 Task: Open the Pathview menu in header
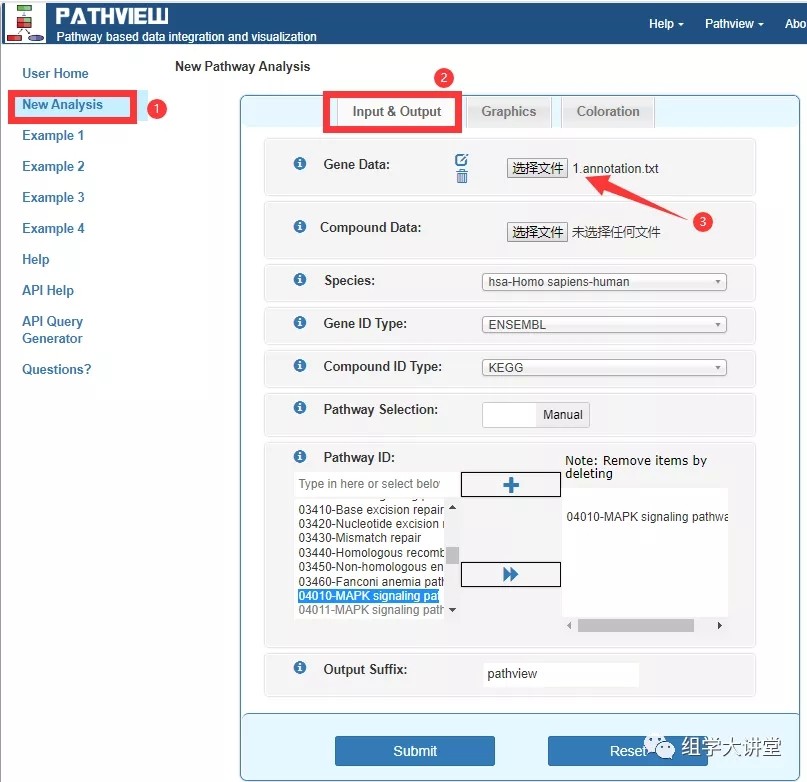[x=734, y=24]
